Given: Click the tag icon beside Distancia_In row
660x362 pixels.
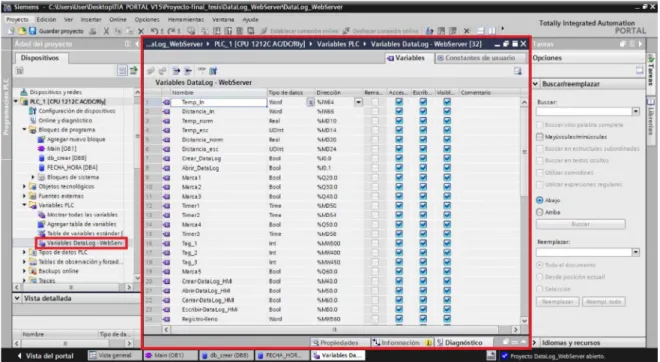Looking at the screenshot, I should pos(166,112).
